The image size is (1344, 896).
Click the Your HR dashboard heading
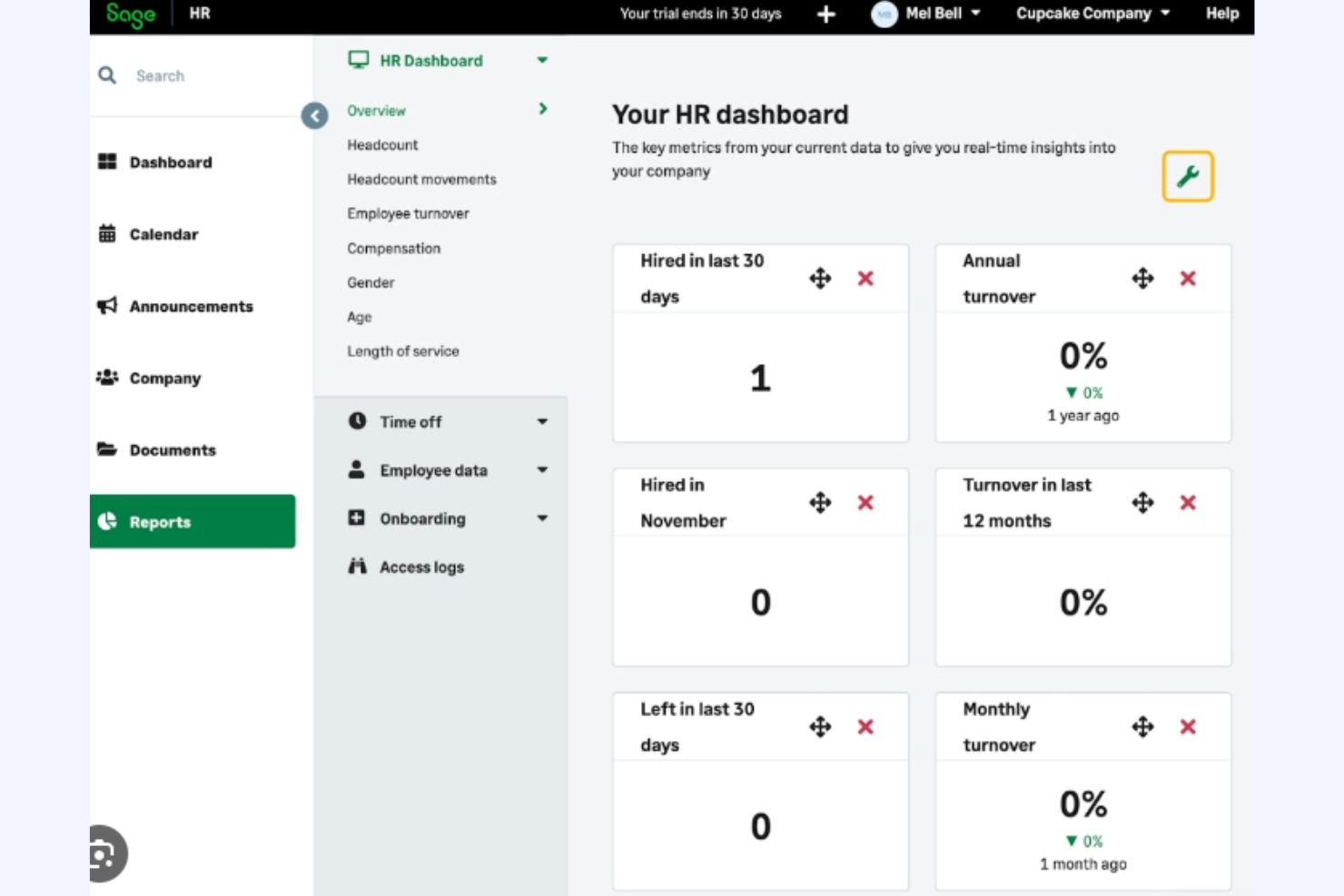coord(730,114)
